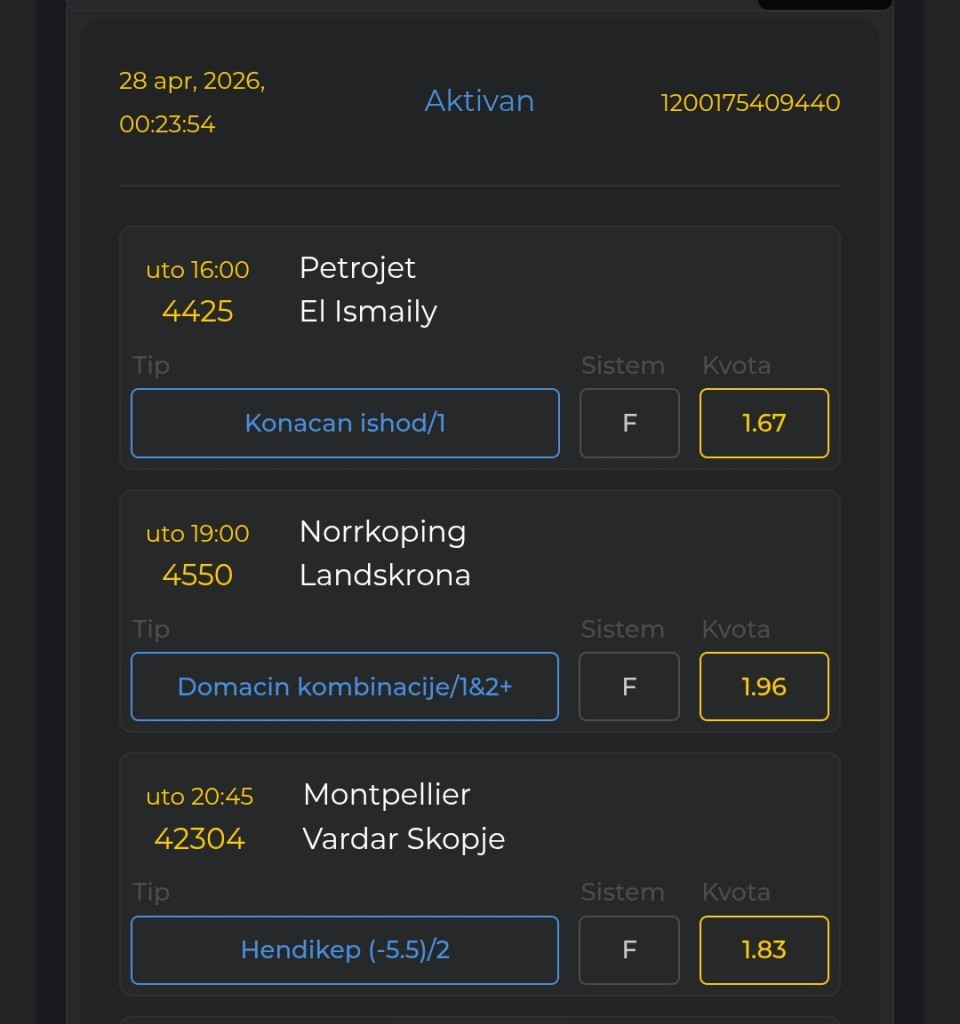The image size is (960, 1024).
Task: Select match code 42304
Action: coord(199,839)
